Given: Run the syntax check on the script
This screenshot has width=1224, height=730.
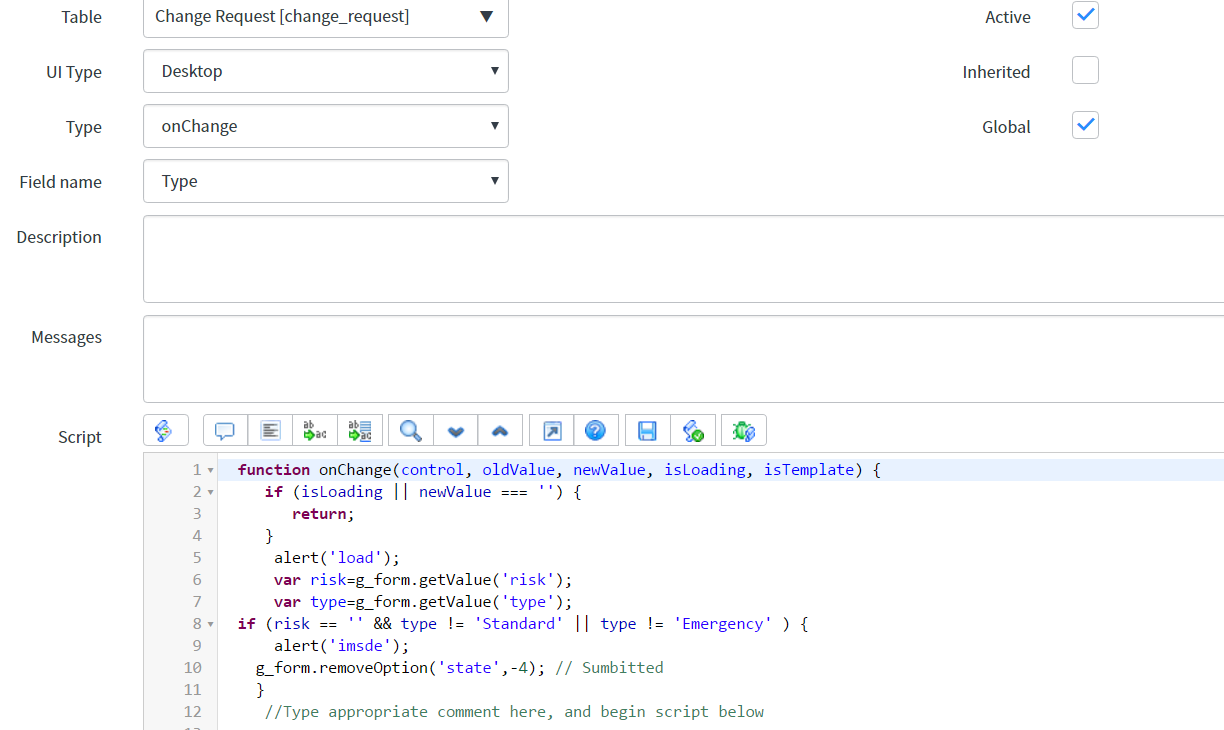Looking at the screenshot, I should pos(693,430).
